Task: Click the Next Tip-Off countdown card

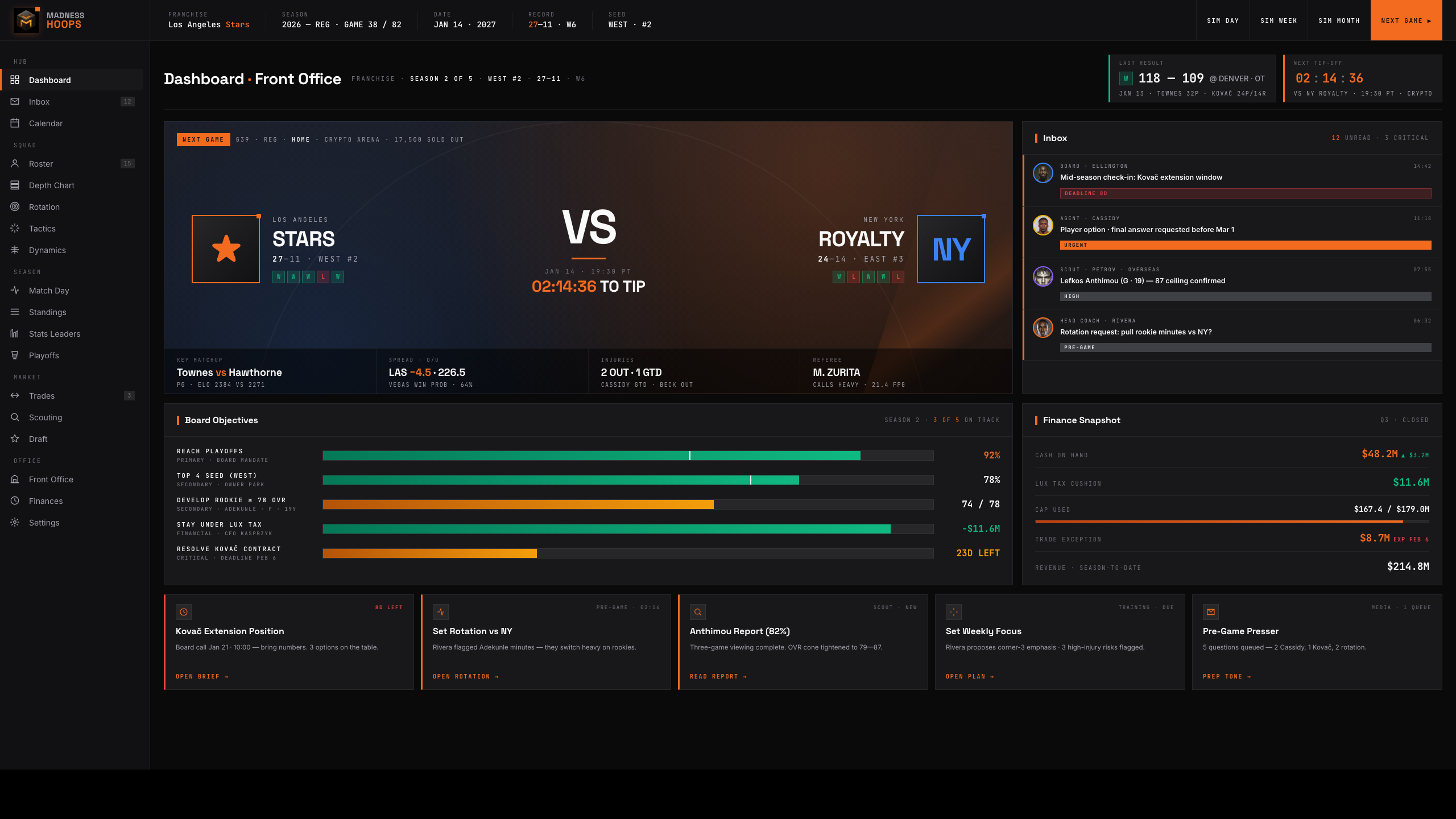Action: [1363, 78]
